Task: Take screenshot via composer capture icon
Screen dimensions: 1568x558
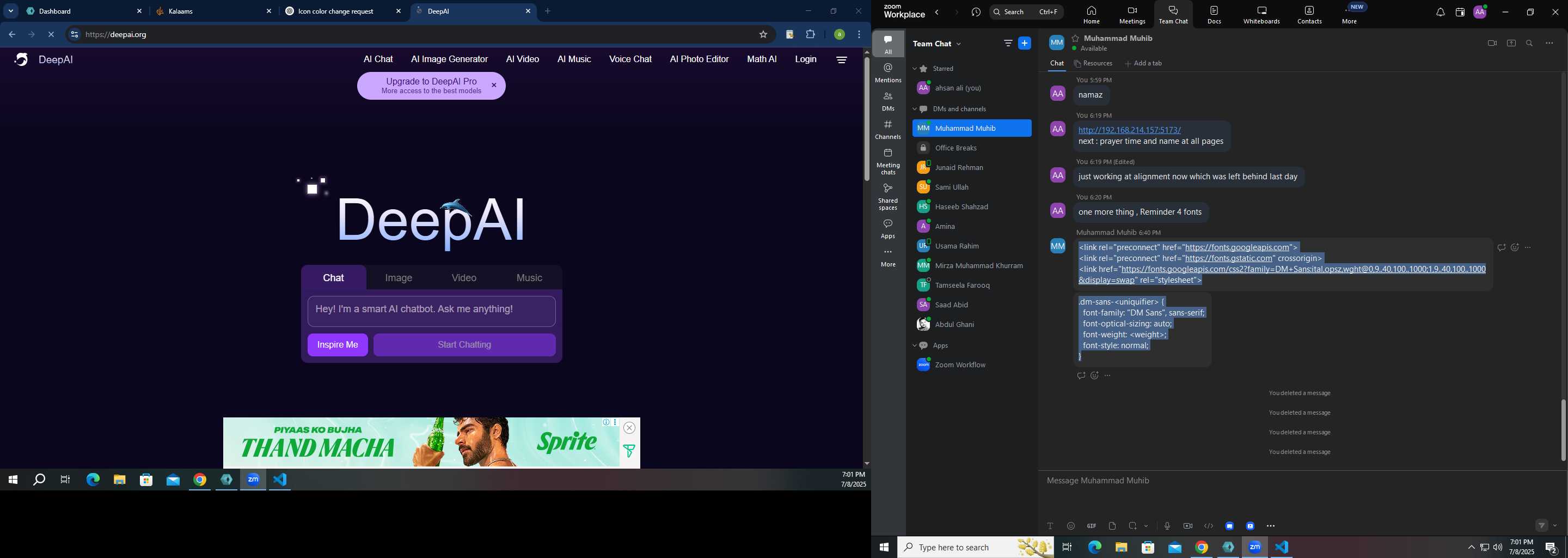Action: (1133, 526)
